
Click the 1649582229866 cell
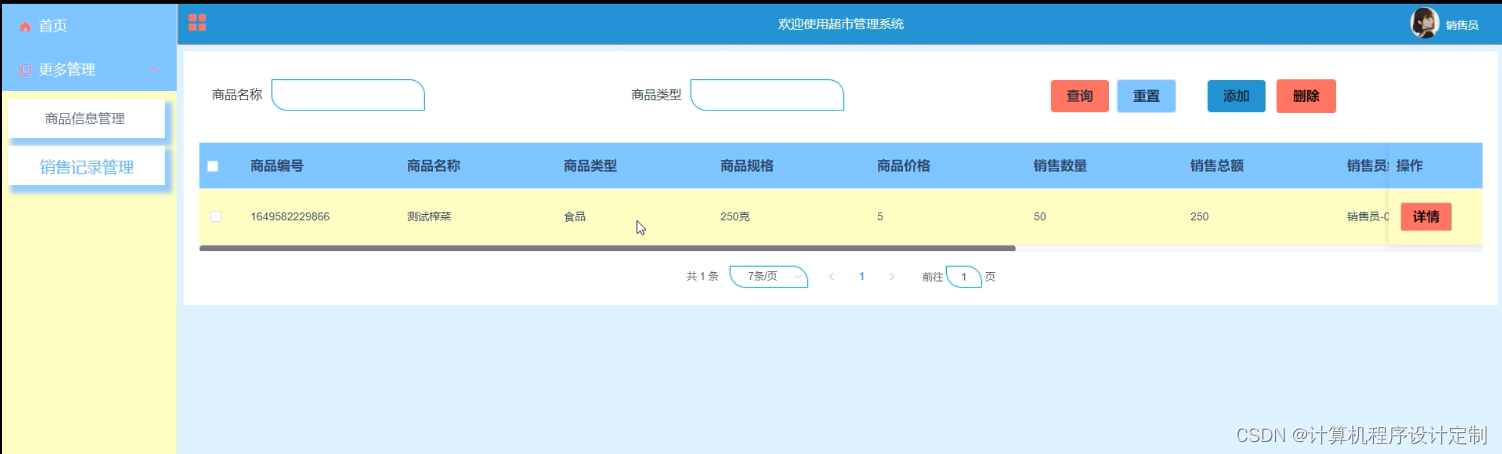coord(290,216)
